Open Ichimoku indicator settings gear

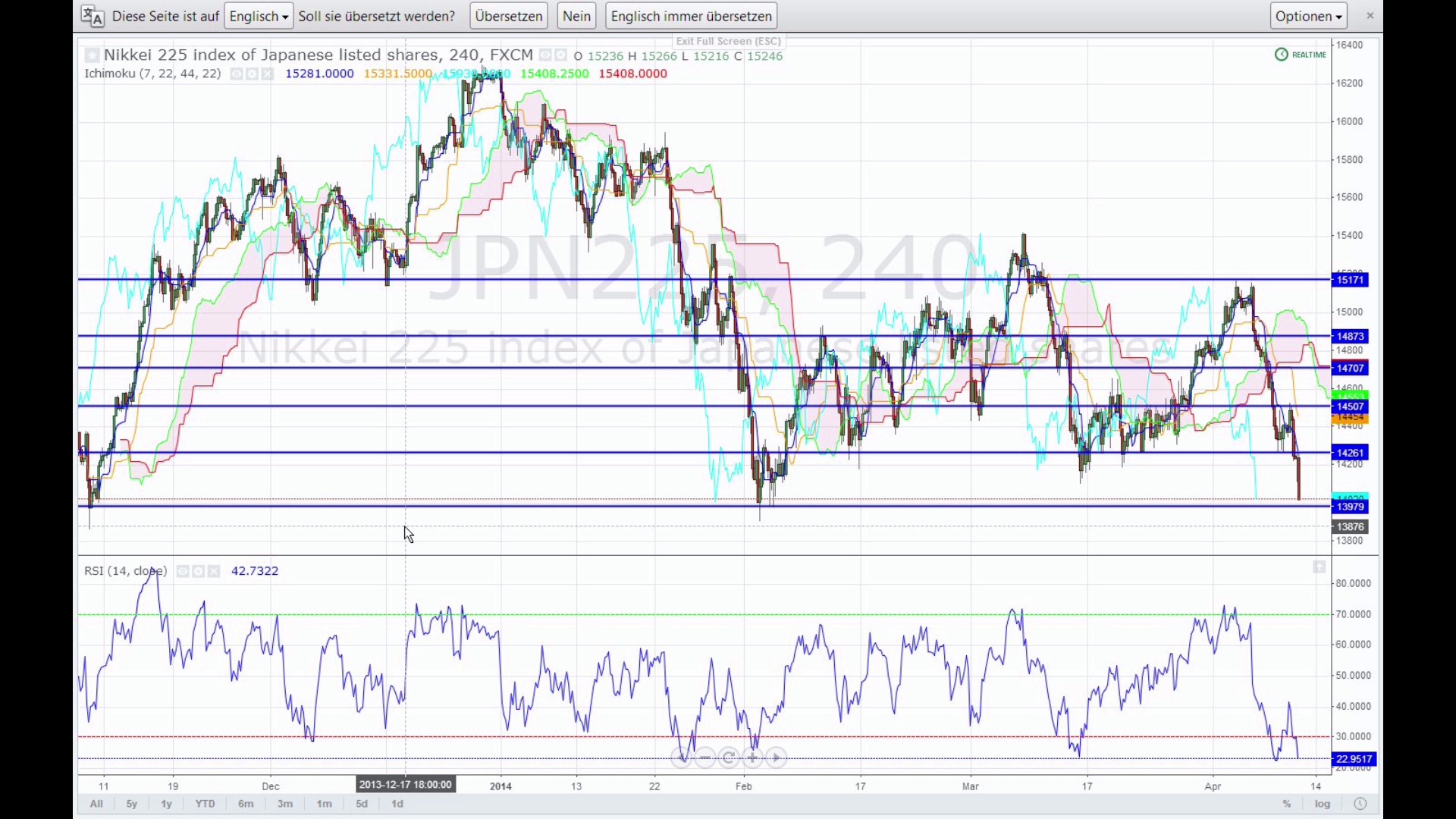252,74
